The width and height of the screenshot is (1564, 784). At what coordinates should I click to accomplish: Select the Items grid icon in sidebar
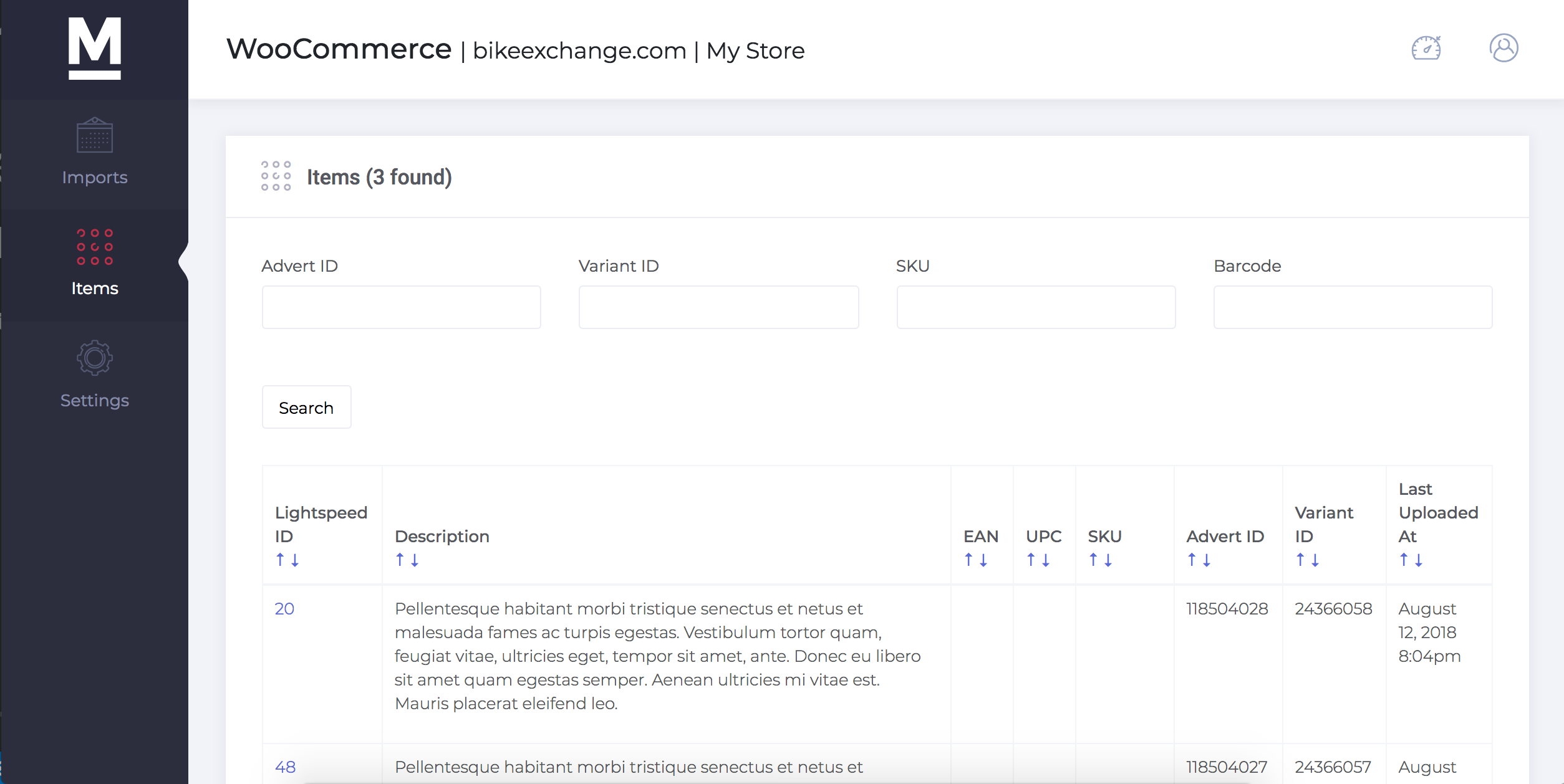tap(95, 247)
